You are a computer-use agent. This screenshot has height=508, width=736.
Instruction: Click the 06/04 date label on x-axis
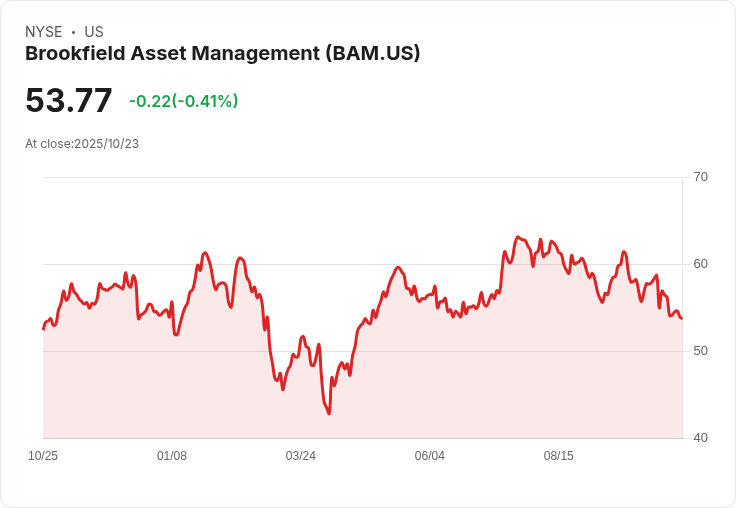pyautogui.click(x=429, y=456)
